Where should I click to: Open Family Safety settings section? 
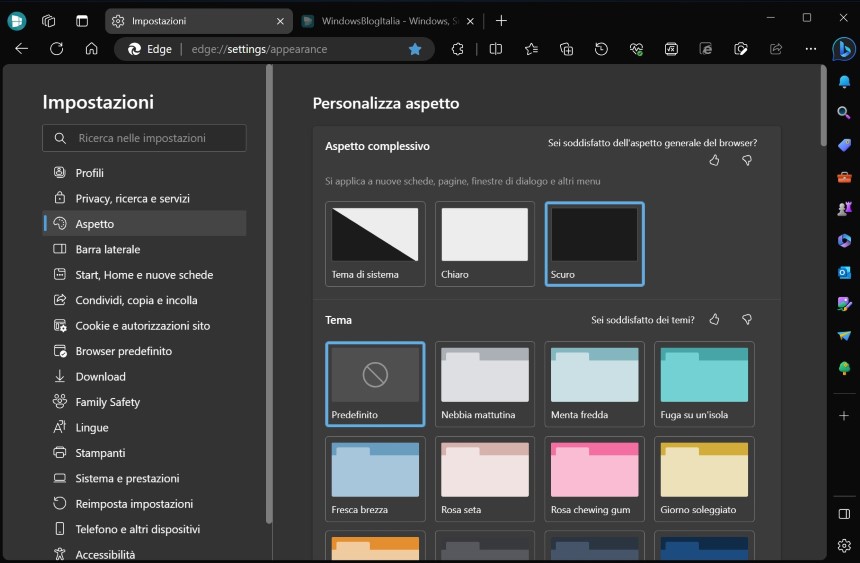tap(144, 402)
